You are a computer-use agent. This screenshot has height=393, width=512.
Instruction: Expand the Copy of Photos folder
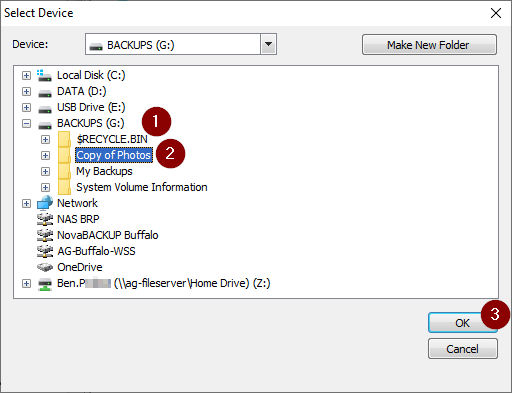pyautogui.click(x=45, y=155)
